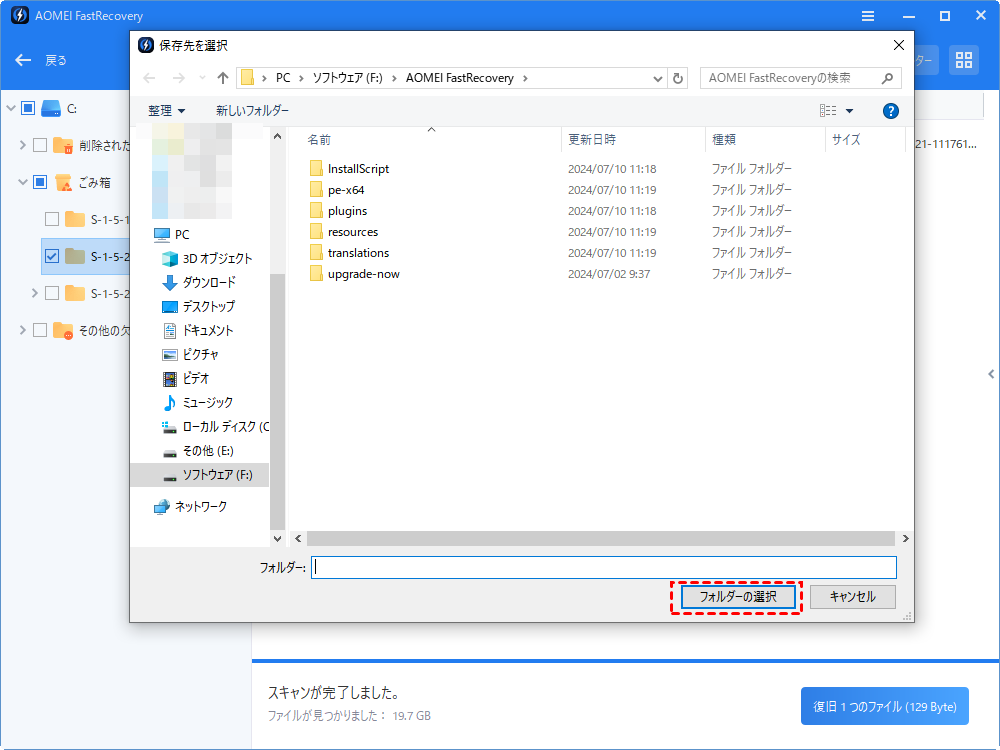
Task: Select the ダウンロード folder in the sidebar
Action: (208, 282)
